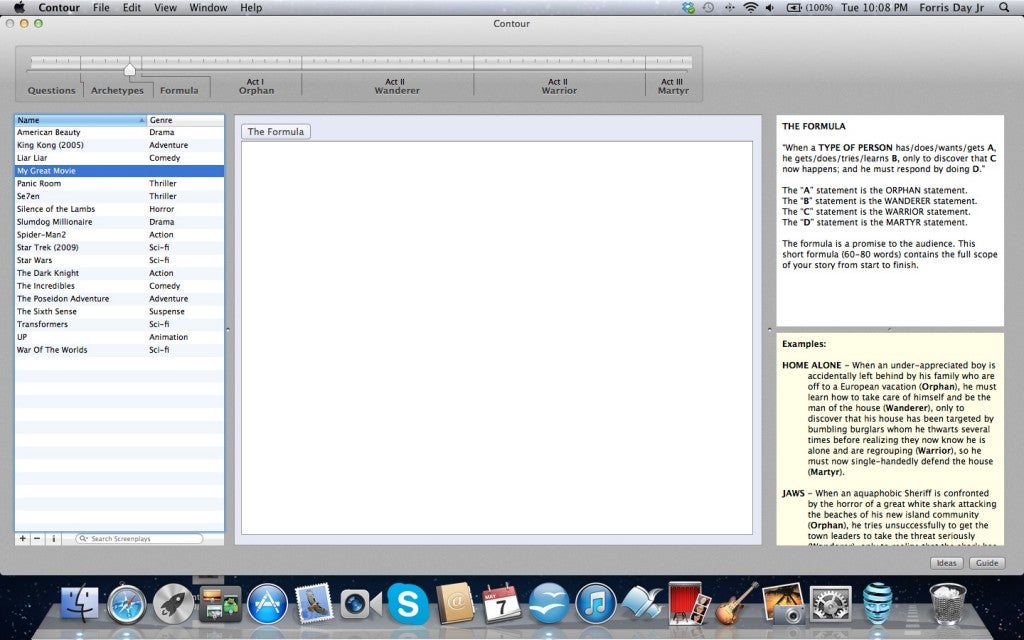Open the Edit menu

pos(132,8)
